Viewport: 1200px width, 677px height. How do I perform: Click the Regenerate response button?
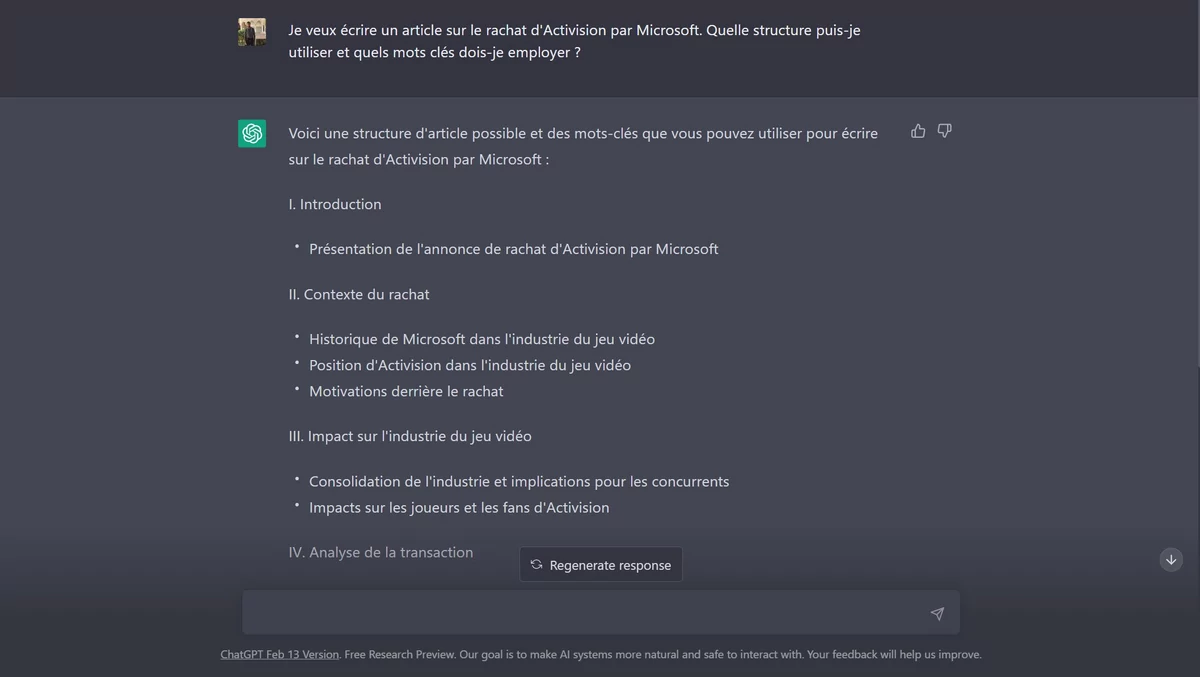[601, 564]
